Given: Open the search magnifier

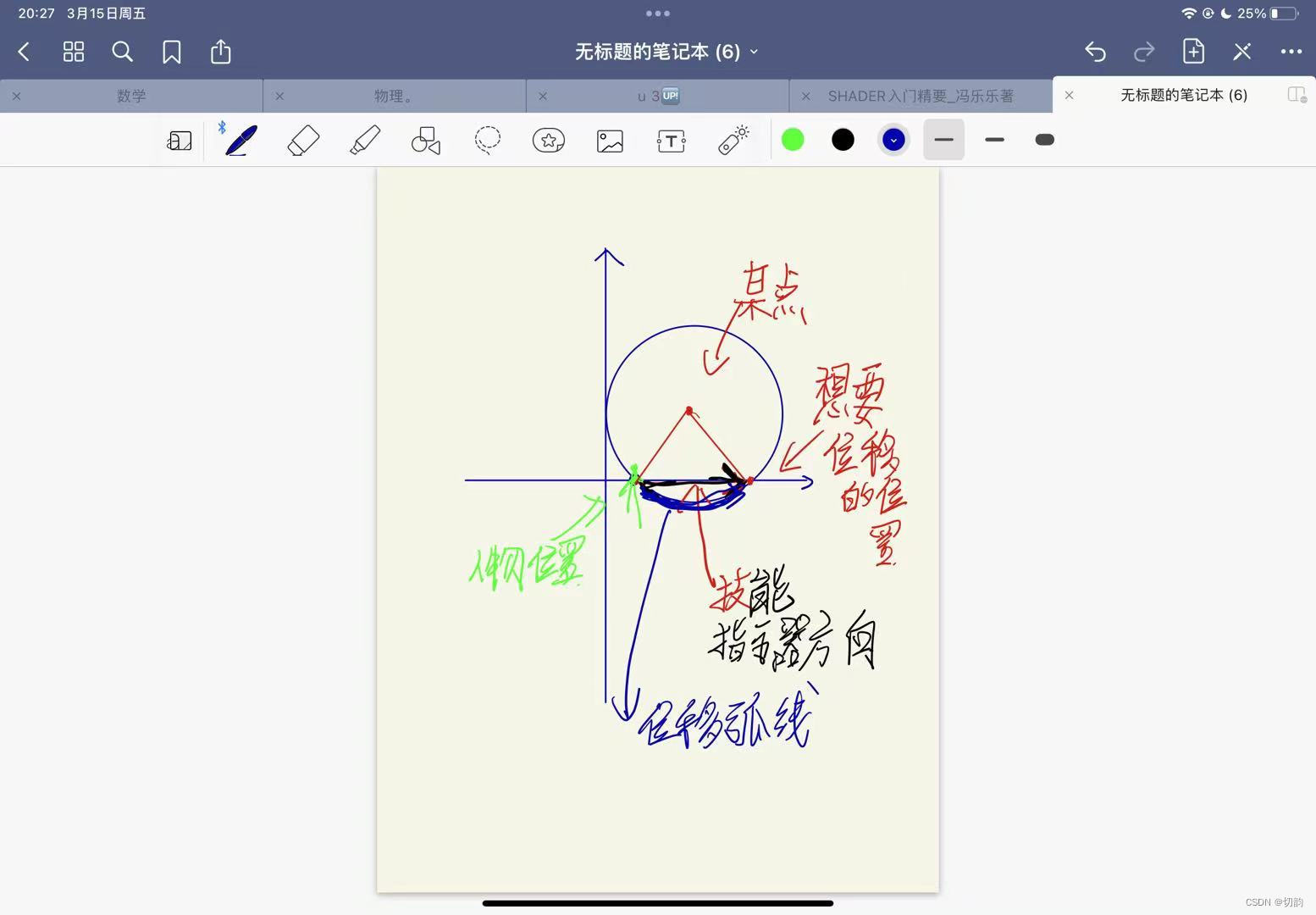Looking at the screenshot, I should [x=123, y=52].
